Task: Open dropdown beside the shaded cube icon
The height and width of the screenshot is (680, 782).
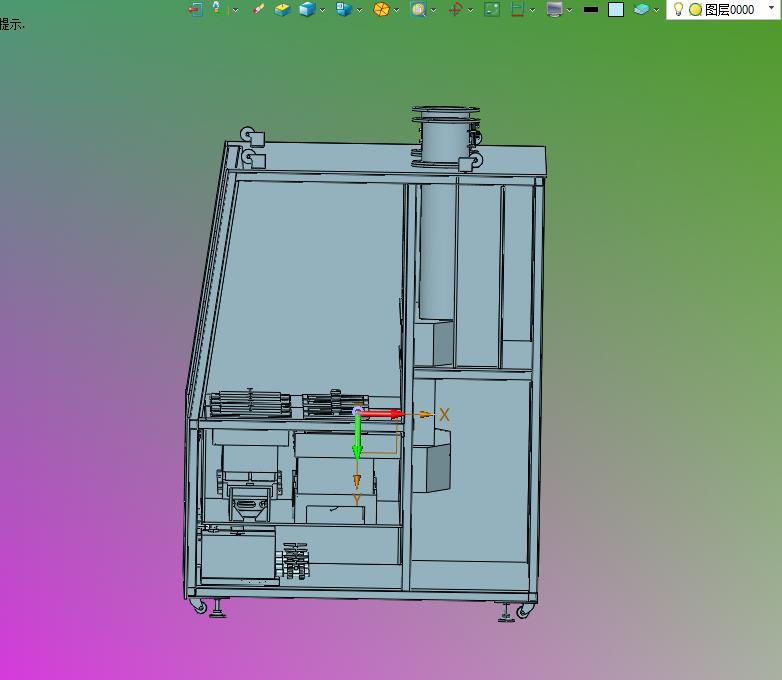Action: tap(323, 10)
